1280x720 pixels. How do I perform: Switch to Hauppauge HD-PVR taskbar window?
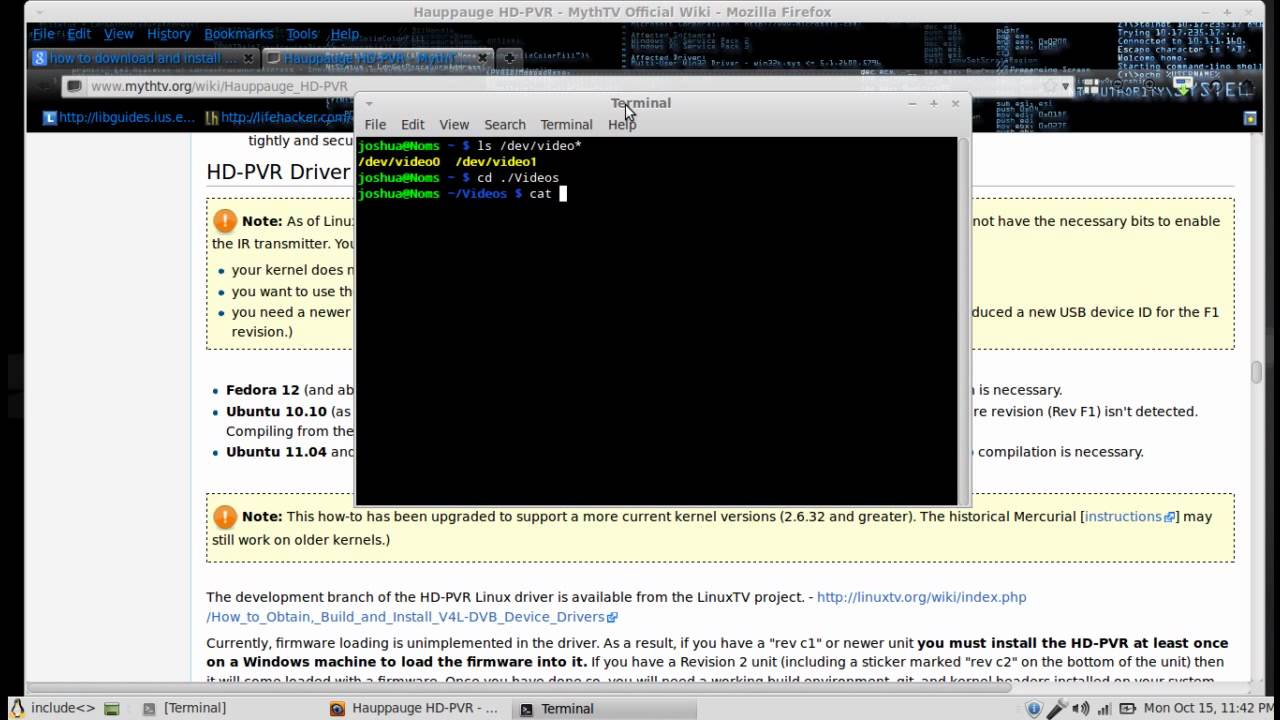click(414, 708)
